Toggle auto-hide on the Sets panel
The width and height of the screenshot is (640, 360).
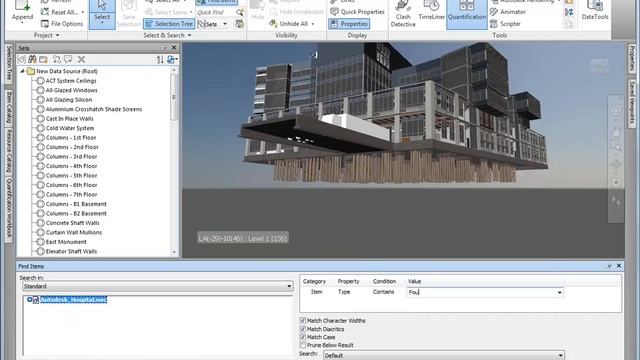[164, 48]
